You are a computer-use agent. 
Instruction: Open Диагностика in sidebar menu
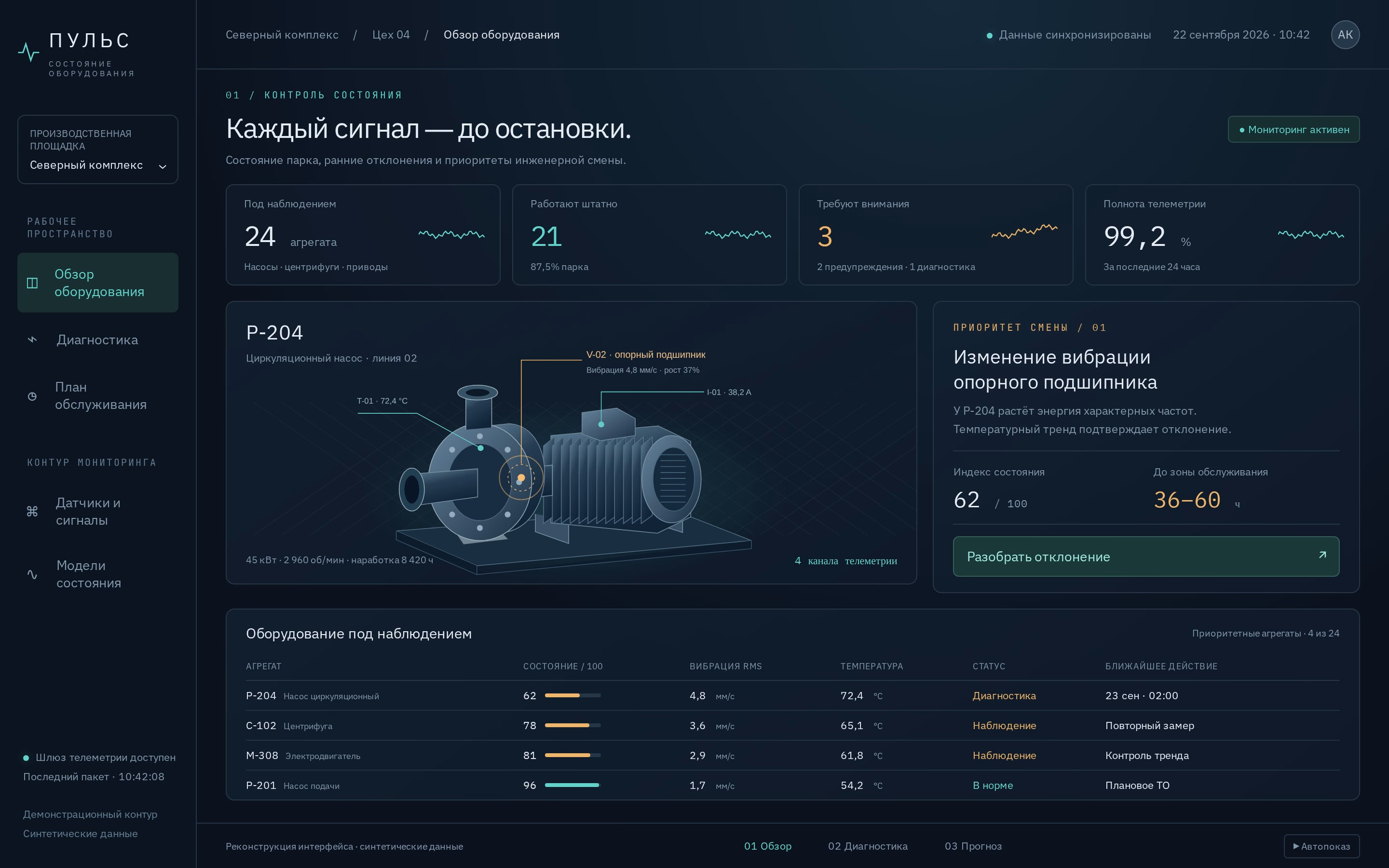coord(97,340)
